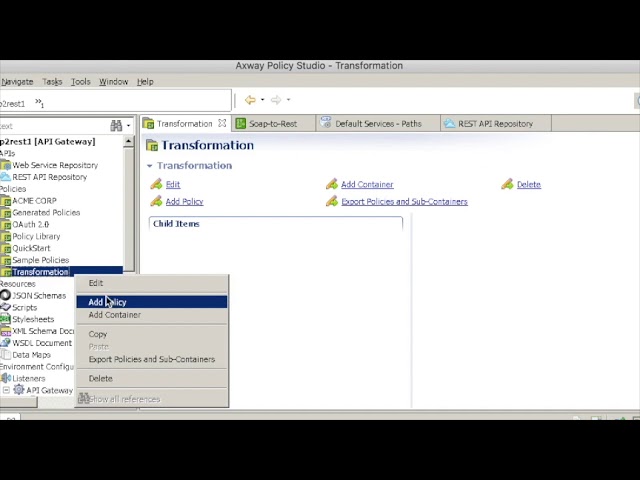
Task: Select QuickStart policy container
Action: (31, 248)
